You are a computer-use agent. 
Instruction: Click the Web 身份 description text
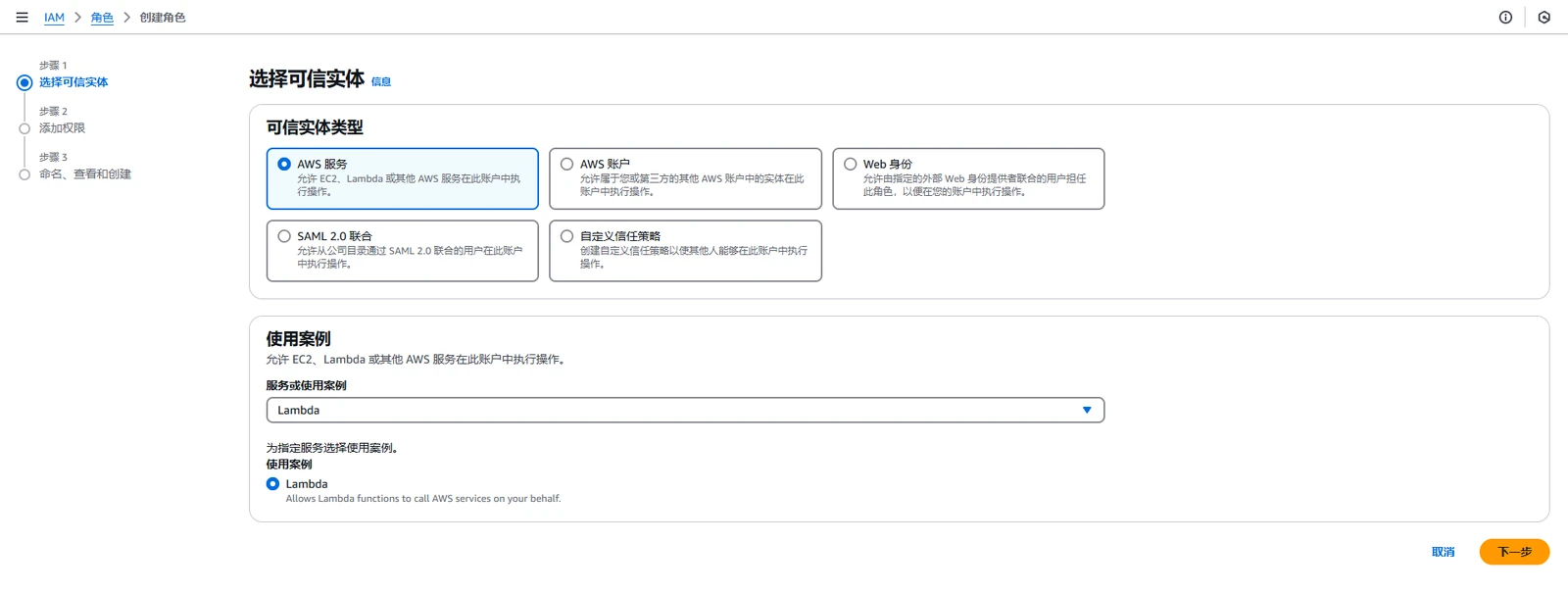tap(974, 185)
